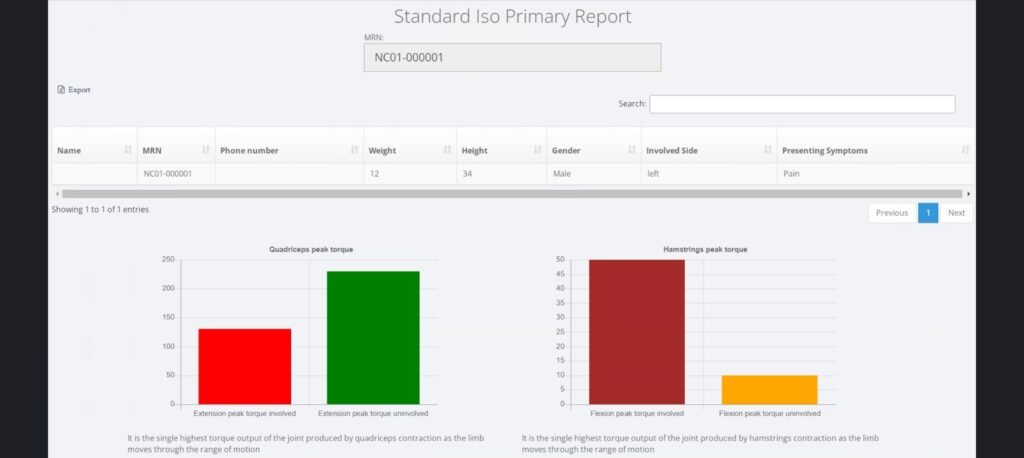Sort by Gender column sort icon

(632, 150)
